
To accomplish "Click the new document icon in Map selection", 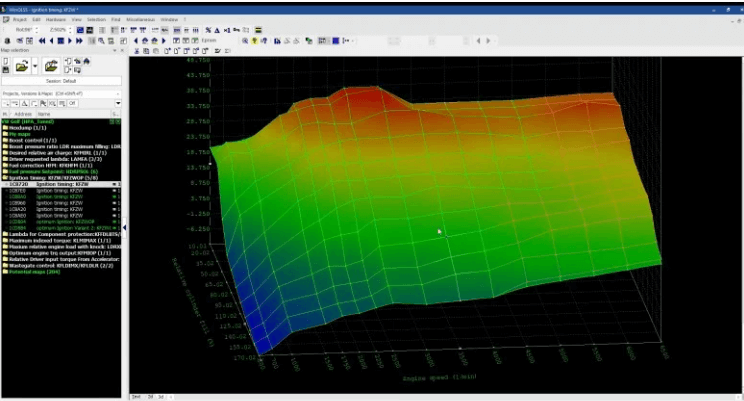I will tap(6, 62).
